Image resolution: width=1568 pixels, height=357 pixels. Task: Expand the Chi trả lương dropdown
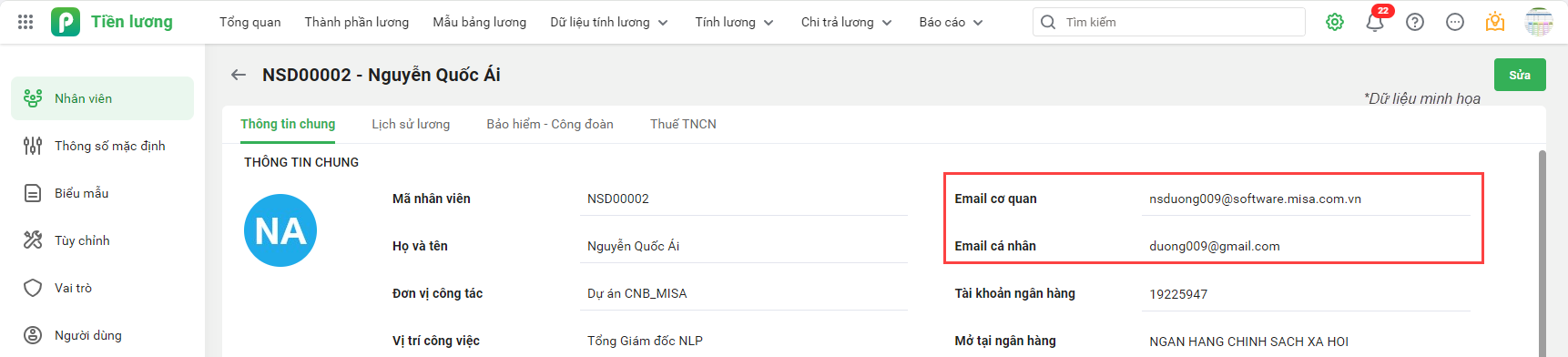tap(846, 22)
